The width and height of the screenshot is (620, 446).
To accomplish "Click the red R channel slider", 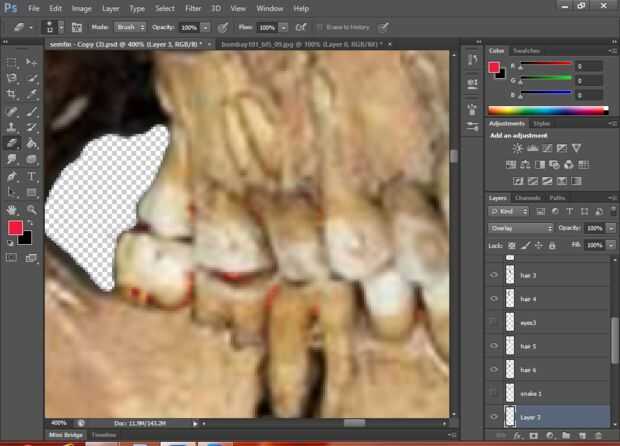I will click(x=546, y=63).
